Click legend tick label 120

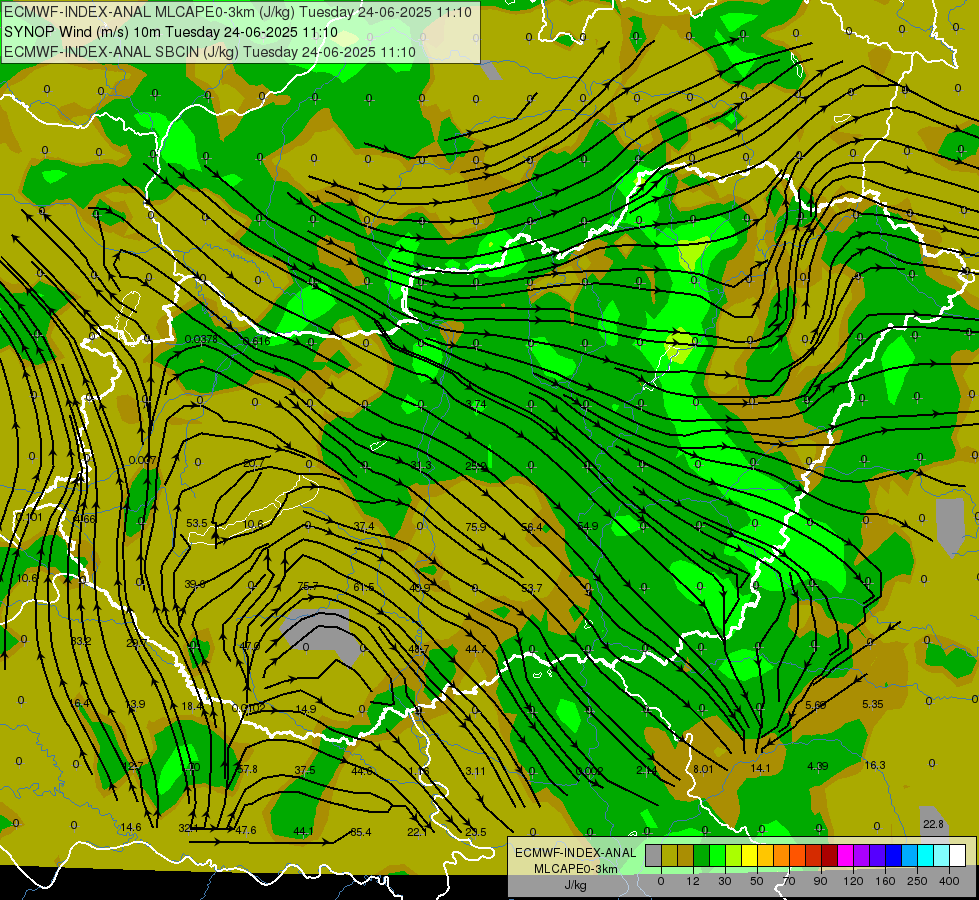(x=853, y=881)
